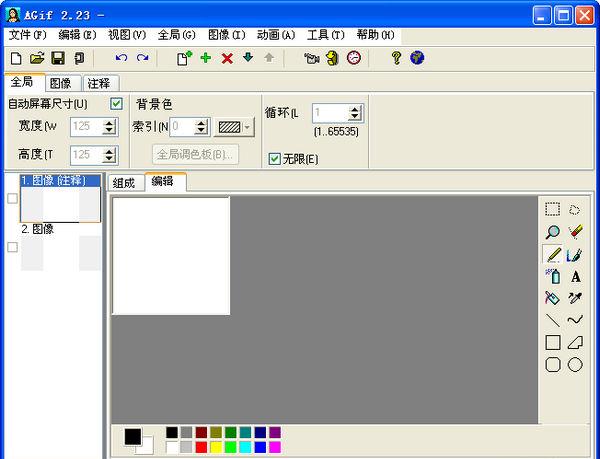Click the globe web icon
Screen dimensions: 600x459
click(417, 58)
